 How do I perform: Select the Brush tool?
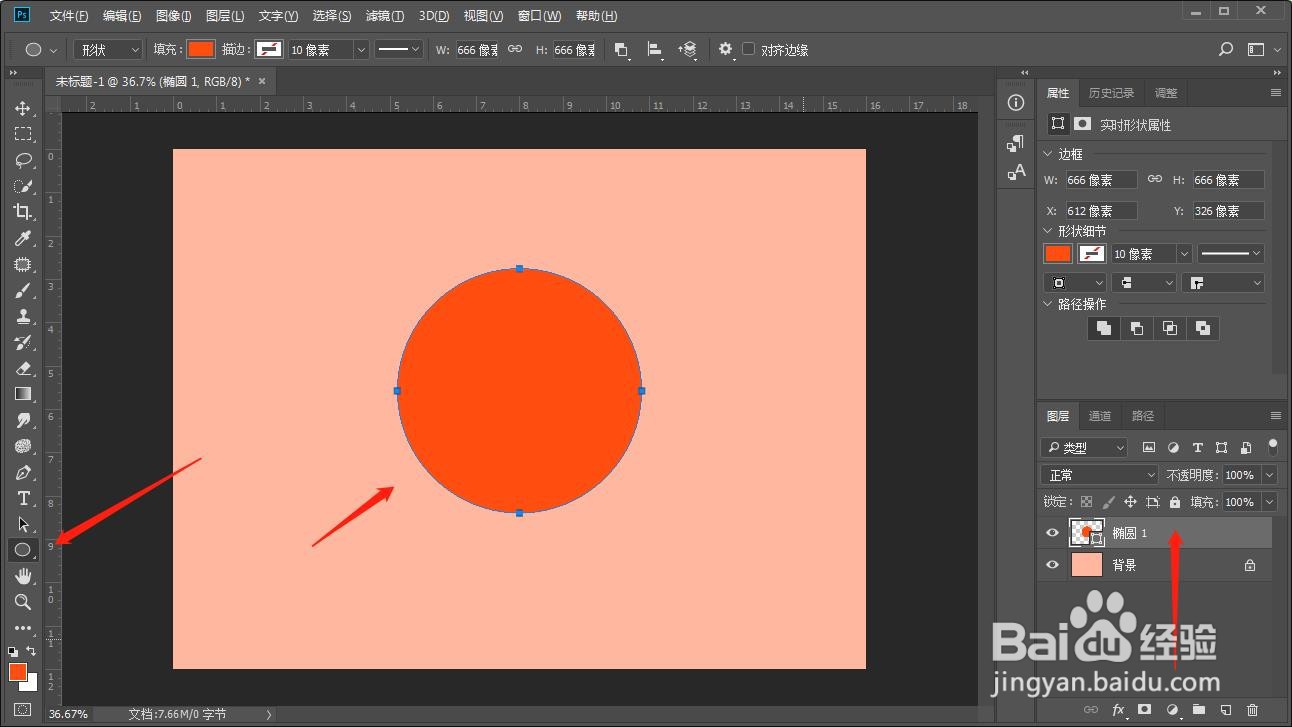click(x=22, y=290)
